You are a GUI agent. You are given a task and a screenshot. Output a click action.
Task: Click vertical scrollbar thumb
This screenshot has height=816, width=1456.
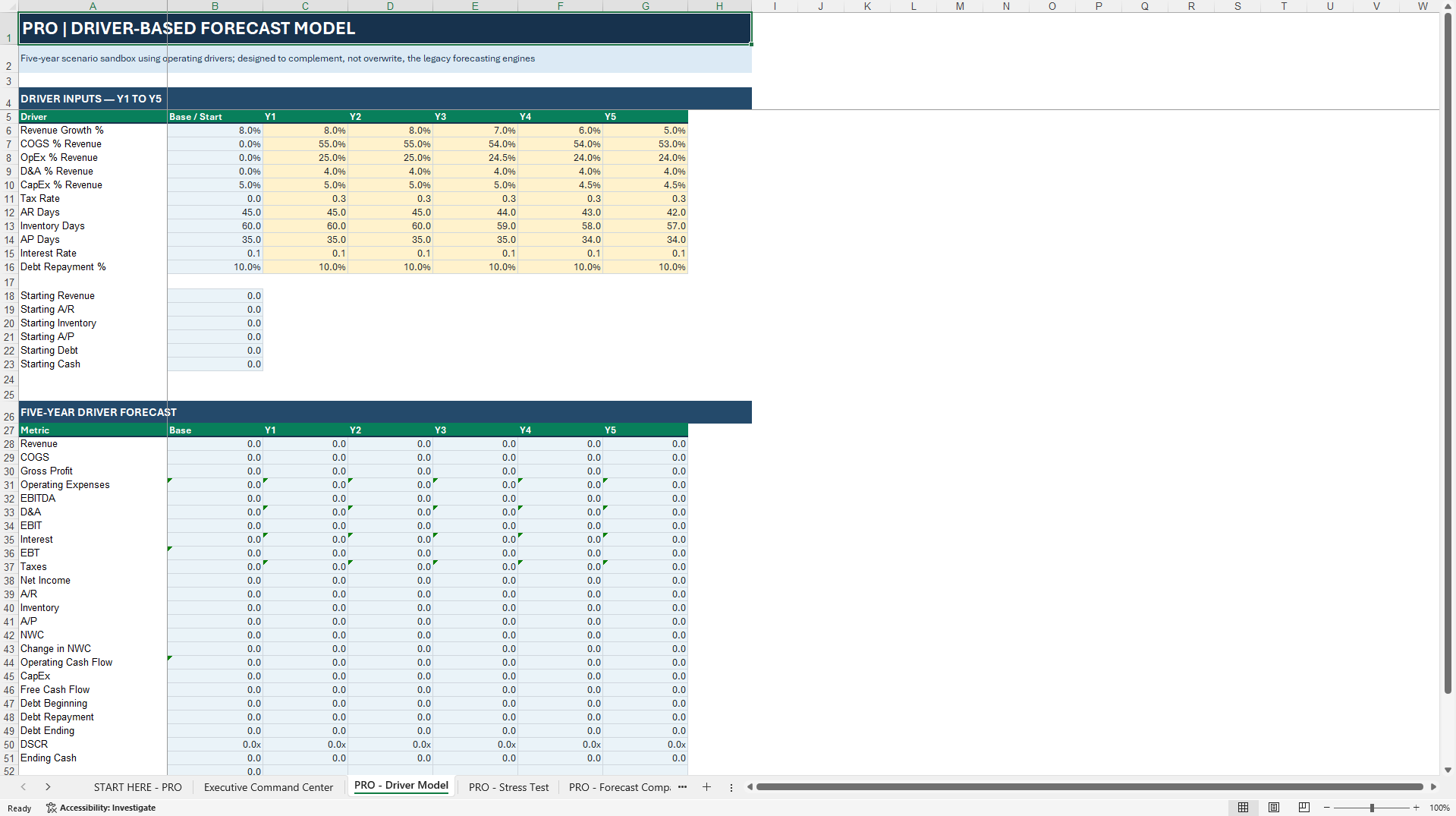point(1448,353)
